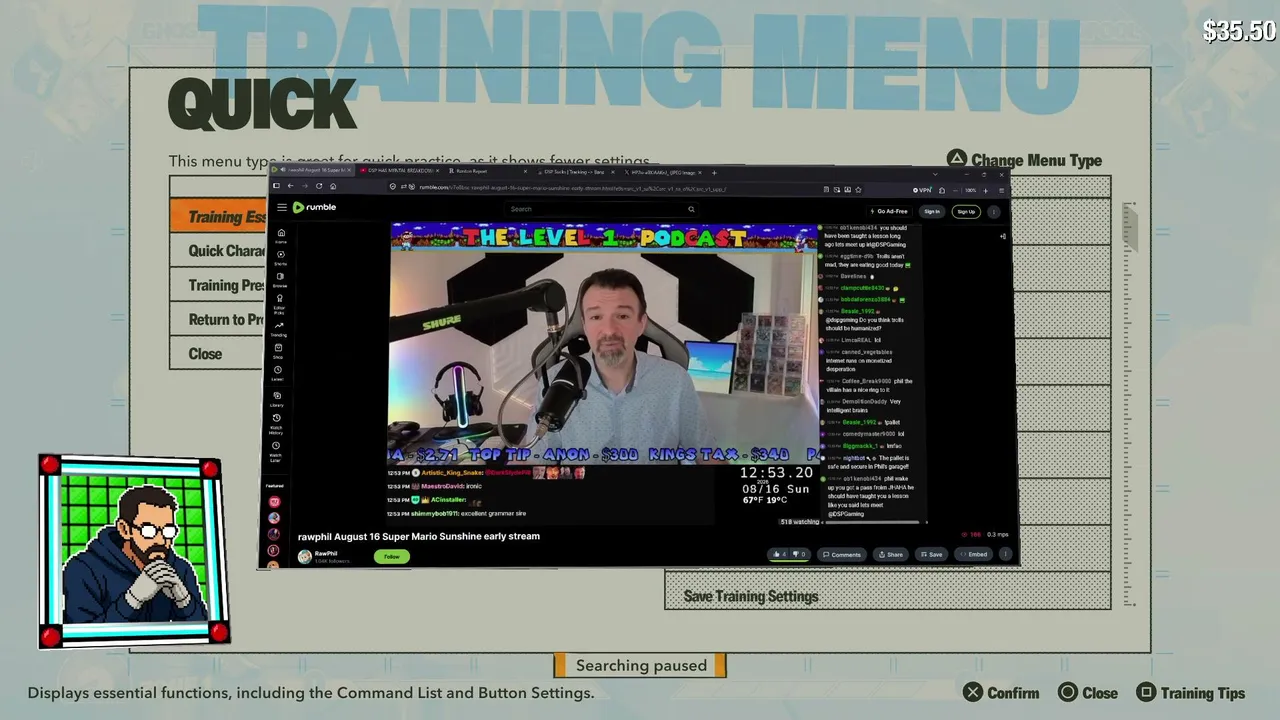Screen dimensions: 1280x720
Task: Like the video with thumbs up
Action: (x=779, y=554)
